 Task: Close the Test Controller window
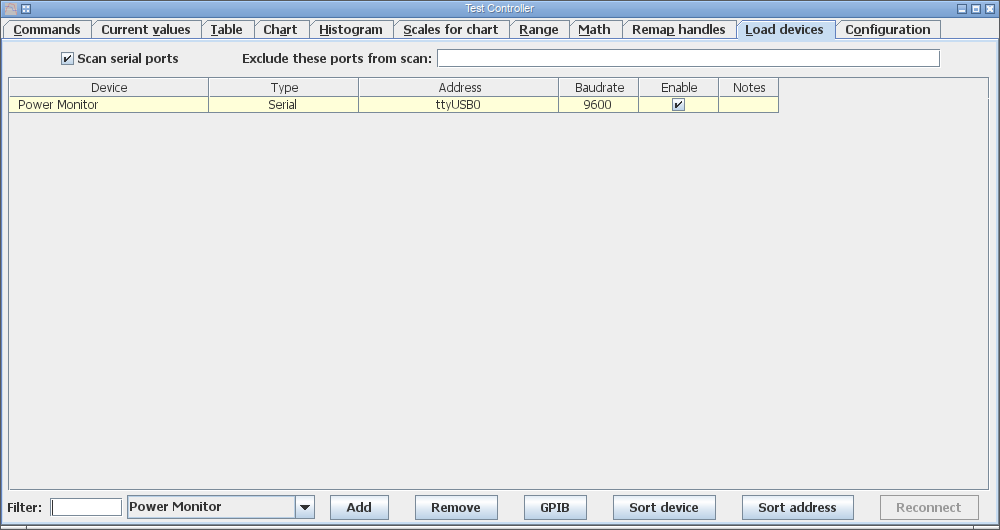click(990, 9)
